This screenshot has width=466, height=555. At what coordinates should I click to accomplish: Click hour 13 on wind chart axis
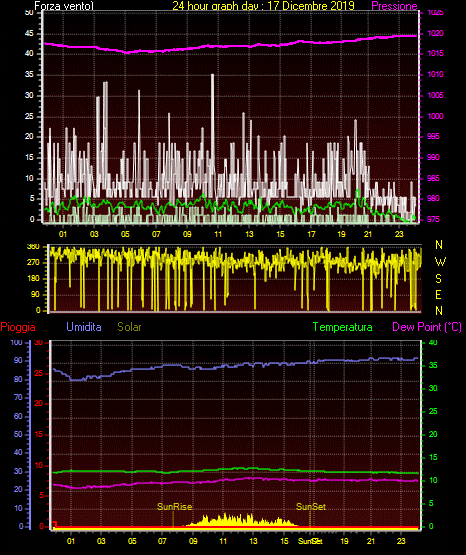[249, 234]
